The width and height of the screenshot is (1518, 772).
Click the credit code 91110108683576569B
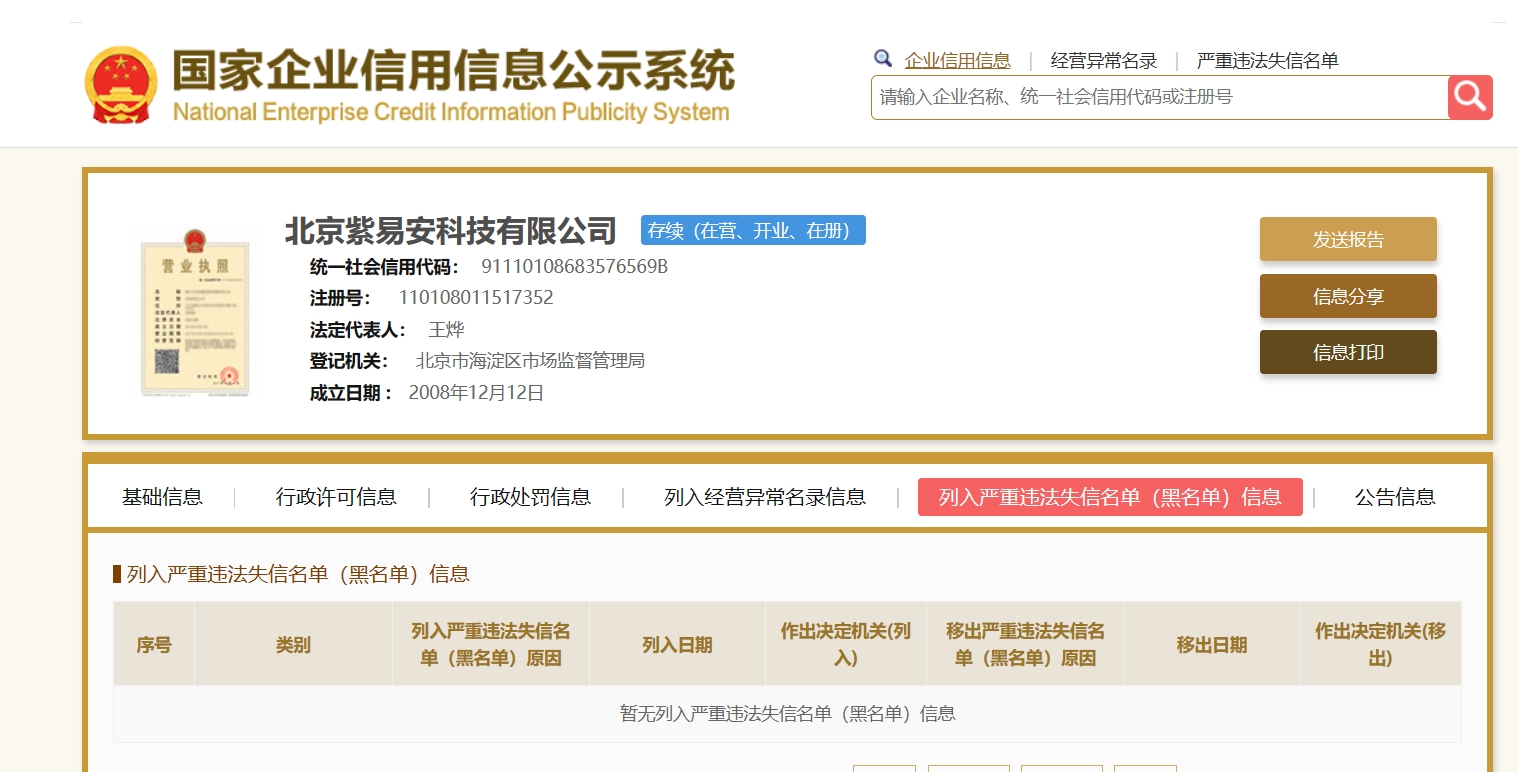coord(575,267)
